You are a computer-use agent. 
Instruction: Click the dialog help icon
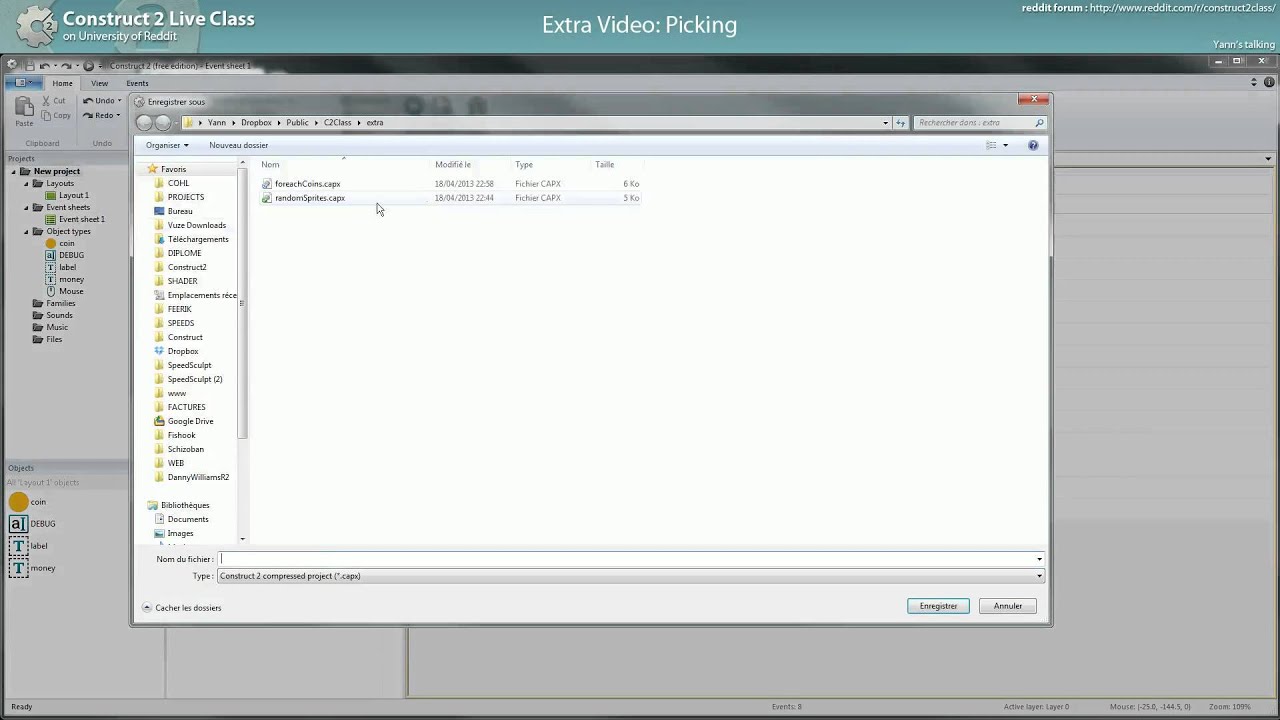coord(1033,145)
